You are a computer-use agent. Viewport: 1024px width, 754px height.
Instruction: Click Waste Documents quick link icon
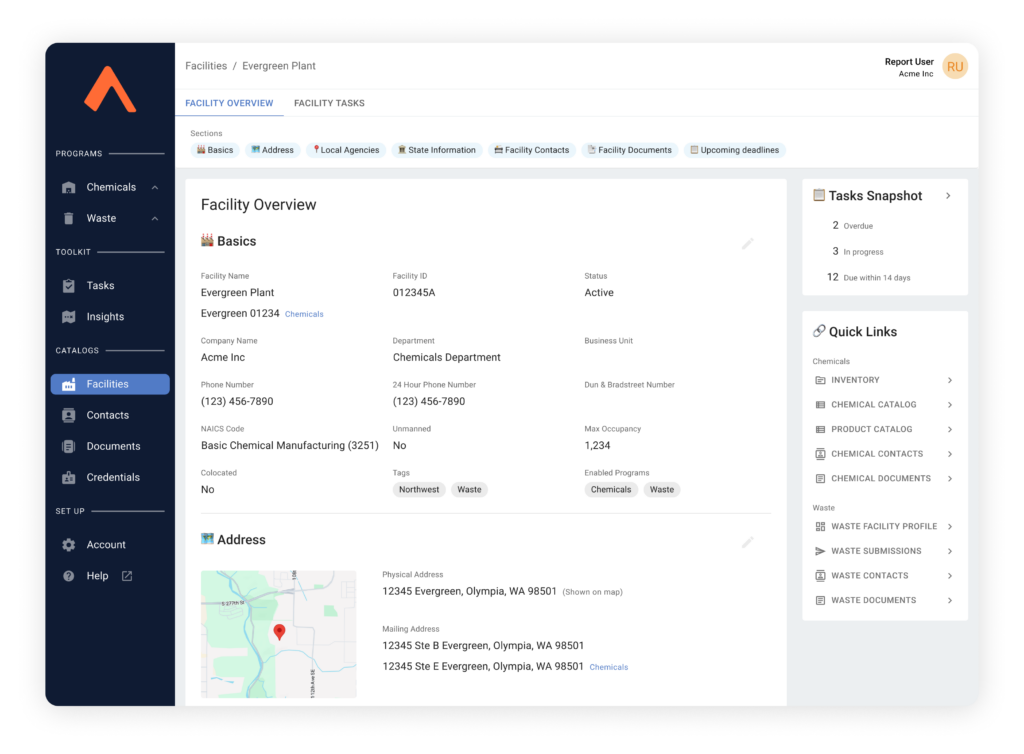(x=820, y=600)
